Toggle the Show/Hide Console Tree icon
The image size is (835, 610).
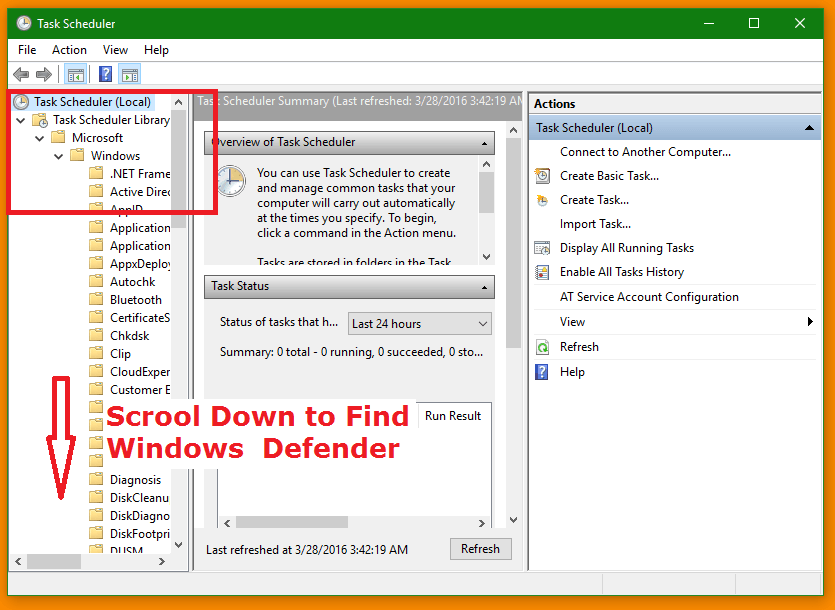(x=75, y=74)
